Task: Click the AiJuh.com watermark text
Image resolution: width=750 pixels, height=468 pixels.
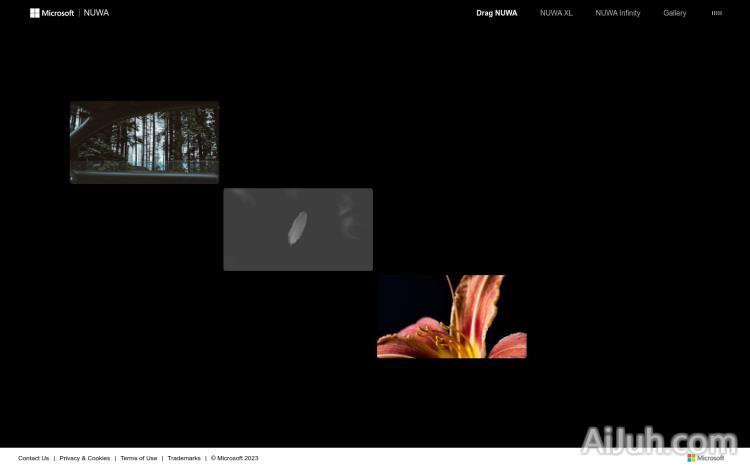Action: pyautogui.click(x=658, y=441)
